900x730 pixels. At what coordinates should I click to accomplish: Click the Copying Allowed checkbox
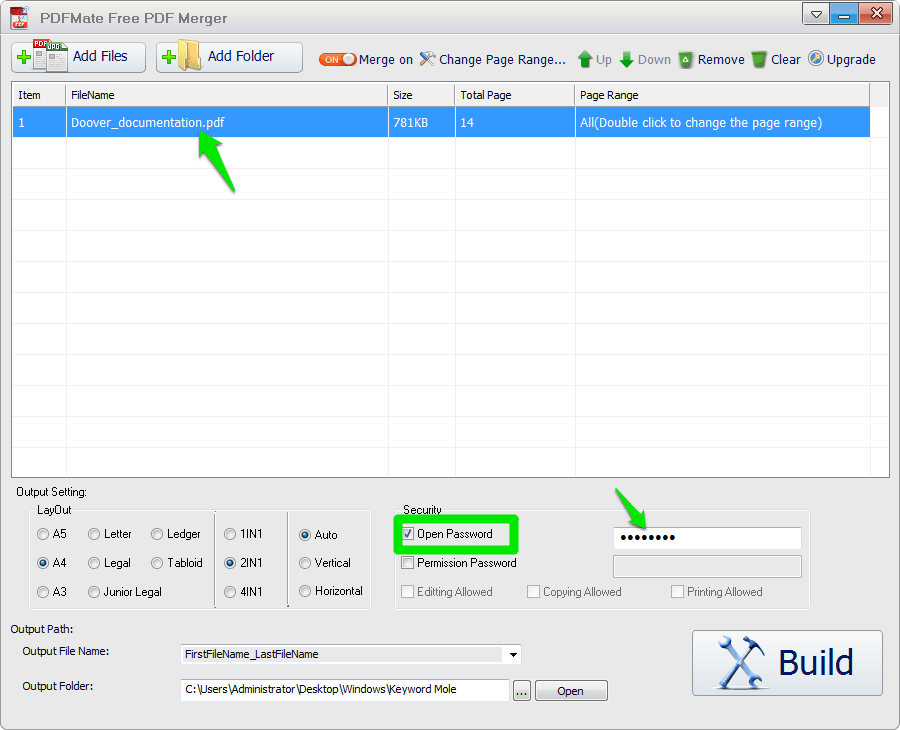tap(533, 592)
